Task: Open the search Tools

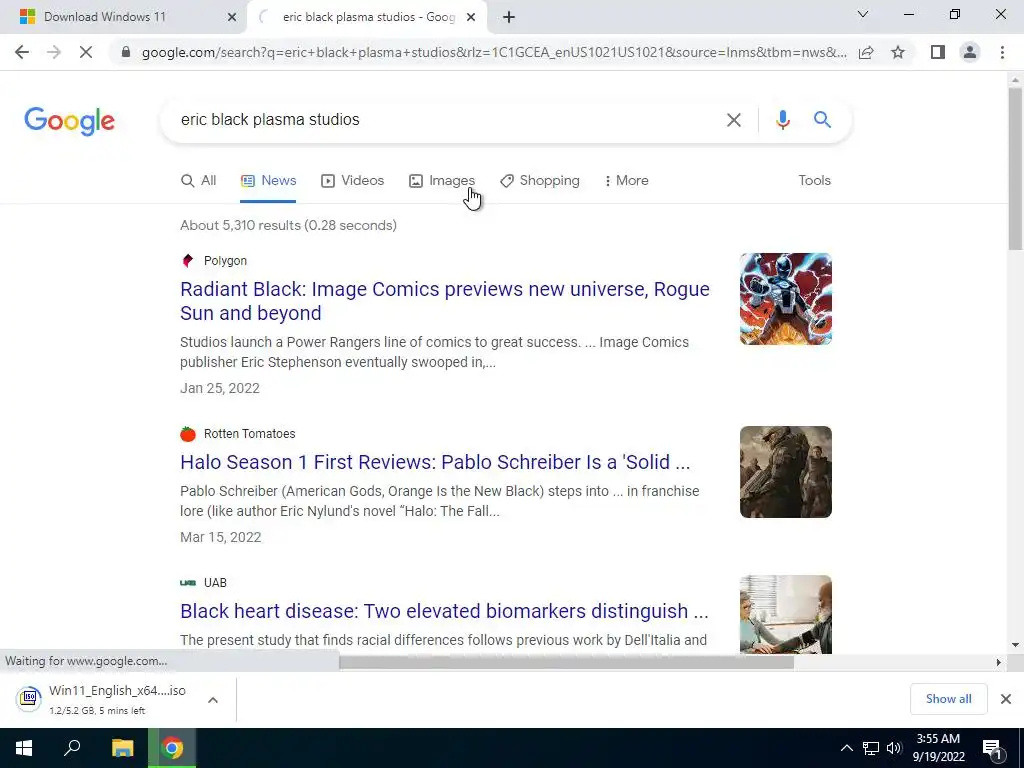Action: [x=814, y=181]
